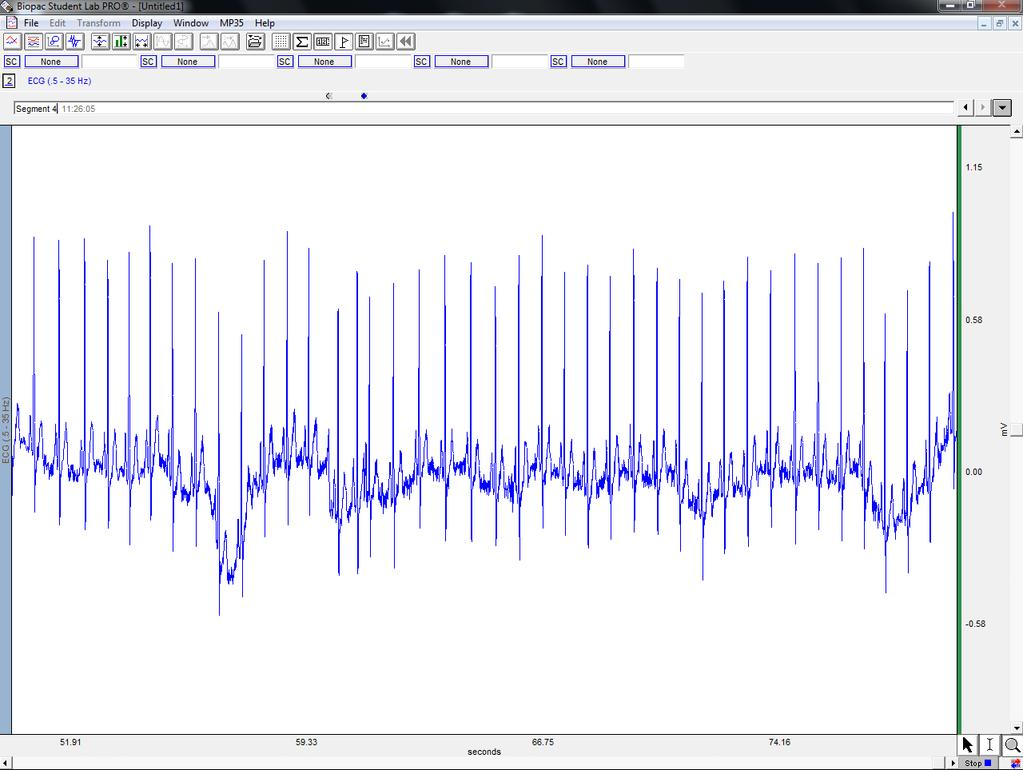1023x770 pixels.
Task: Go to the previous marker arrow
Action: 966,108
